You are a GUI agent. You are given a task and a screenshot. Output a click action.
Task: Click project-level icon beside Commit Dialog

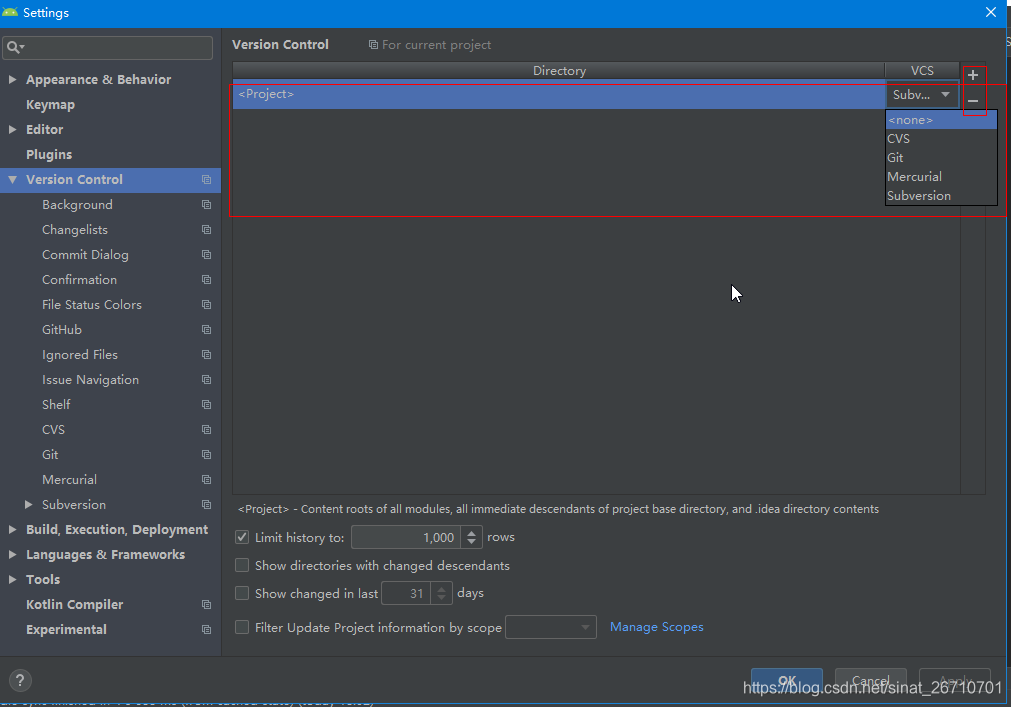click(x=206, y=255)
